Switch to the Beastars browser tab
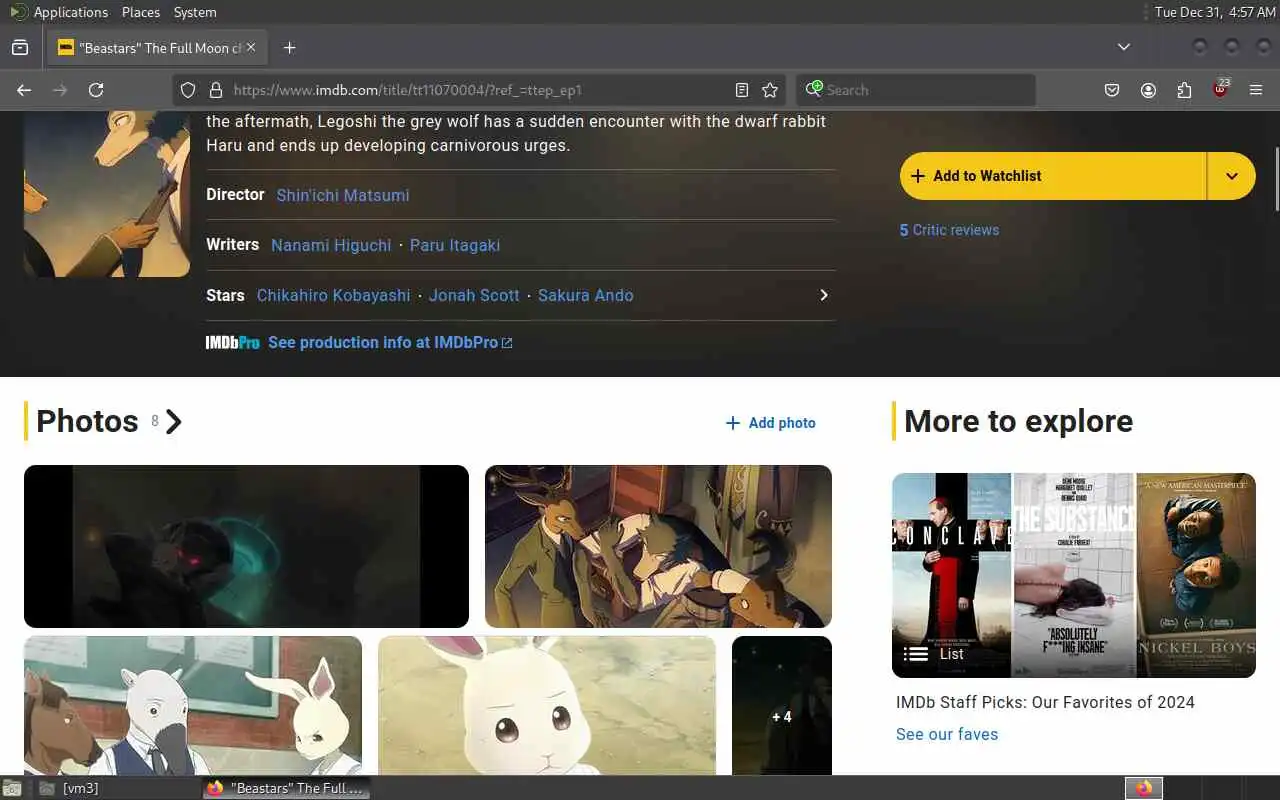The height and width of the screenshot is (800, 1280). (x=158, y=48)
